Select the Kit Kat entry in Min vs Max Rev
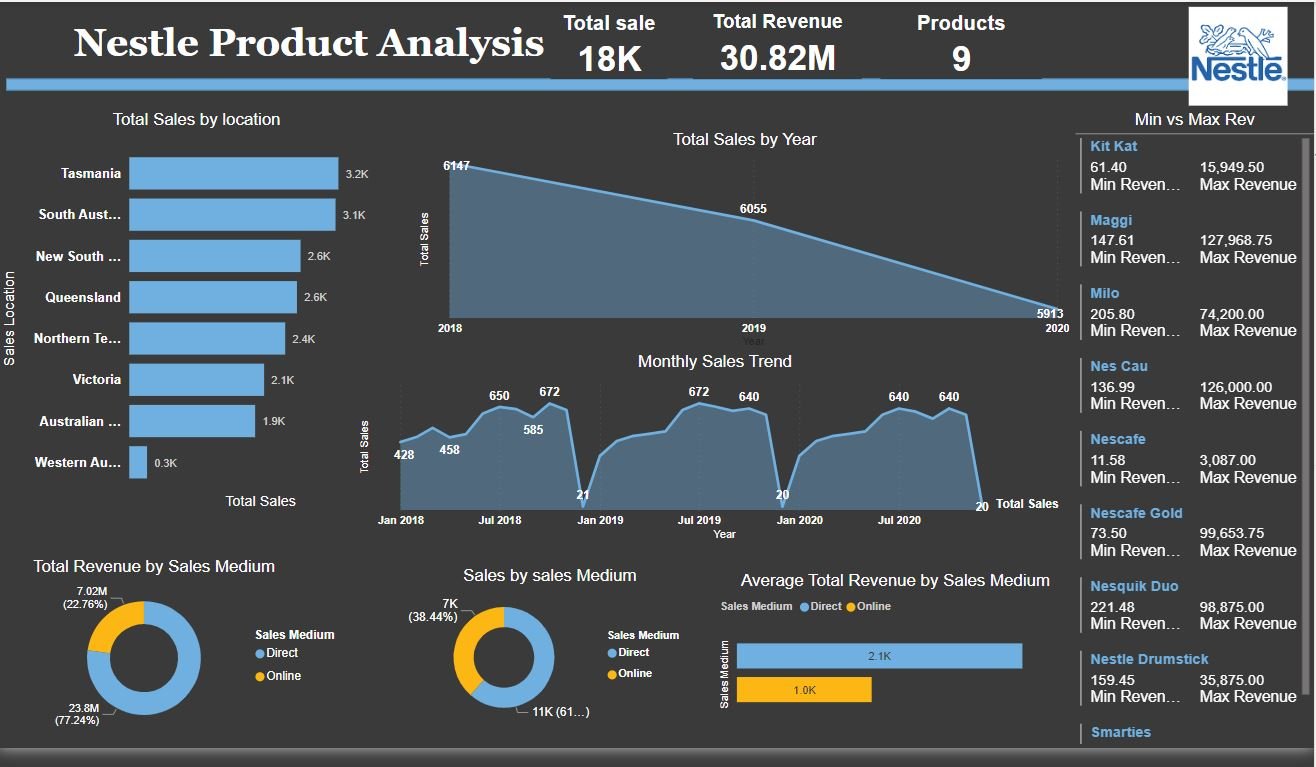 [x=1113, y=146]
